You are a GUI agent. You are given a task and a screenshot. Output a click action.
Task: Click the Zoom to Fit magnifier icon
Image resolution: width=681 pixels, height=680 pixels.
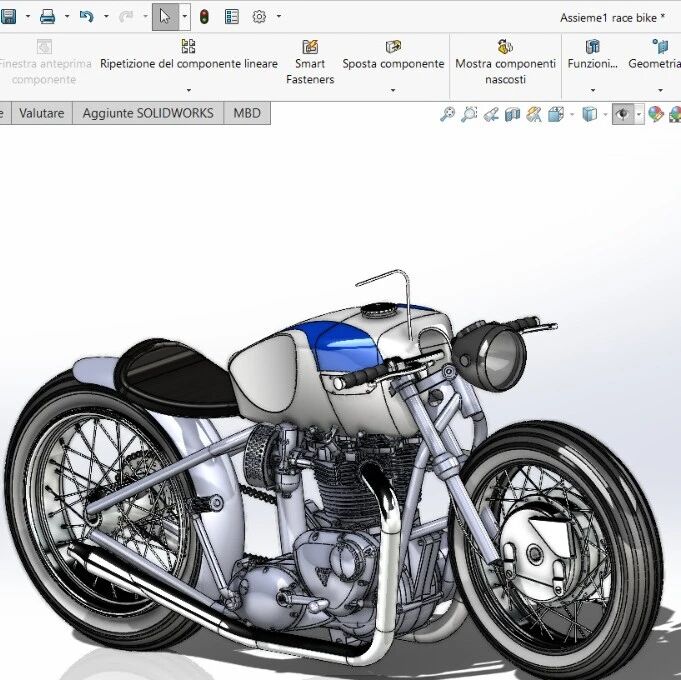[447, 114]
